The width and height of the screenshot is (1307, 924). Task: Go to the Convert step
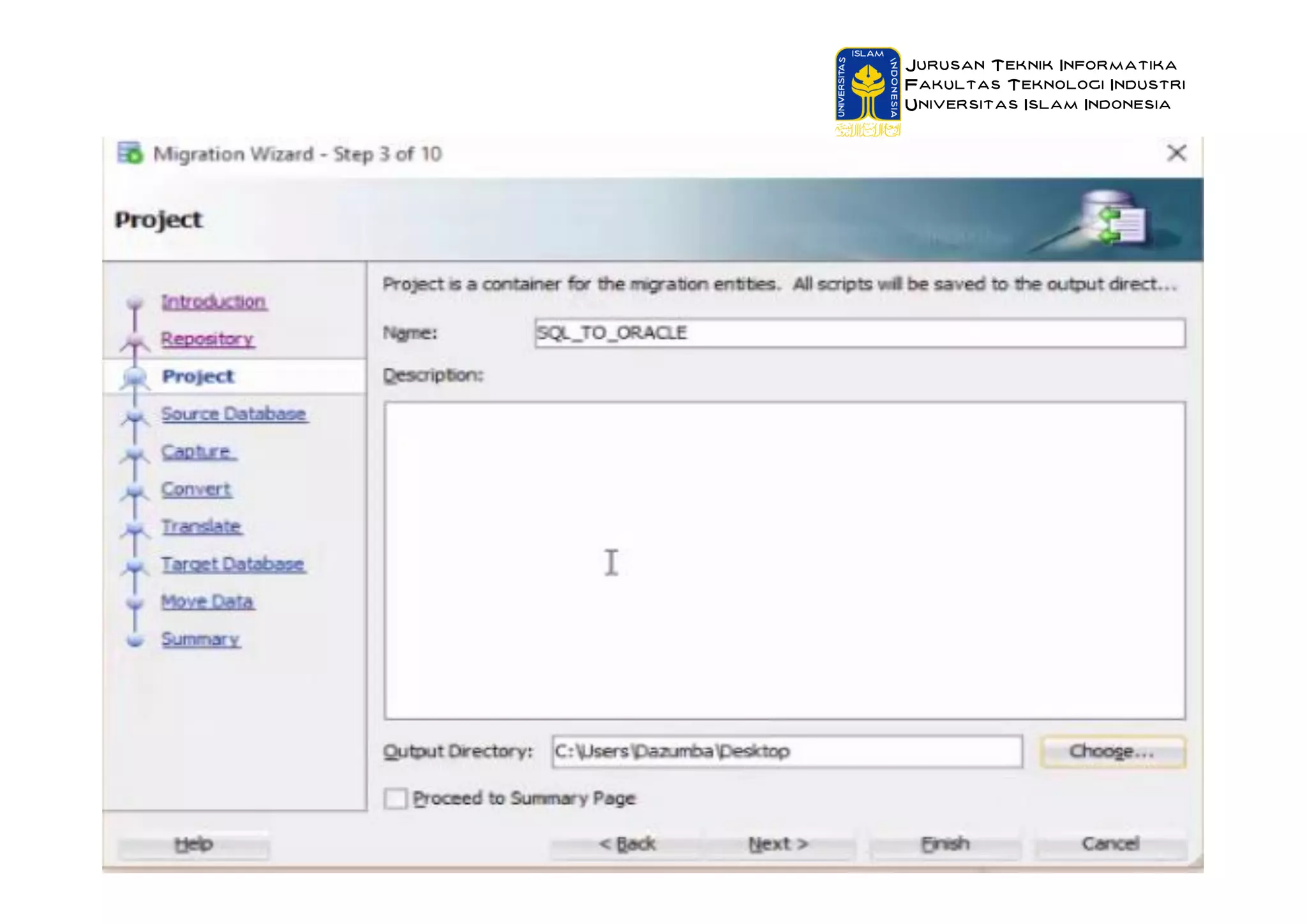coord(196,489)
